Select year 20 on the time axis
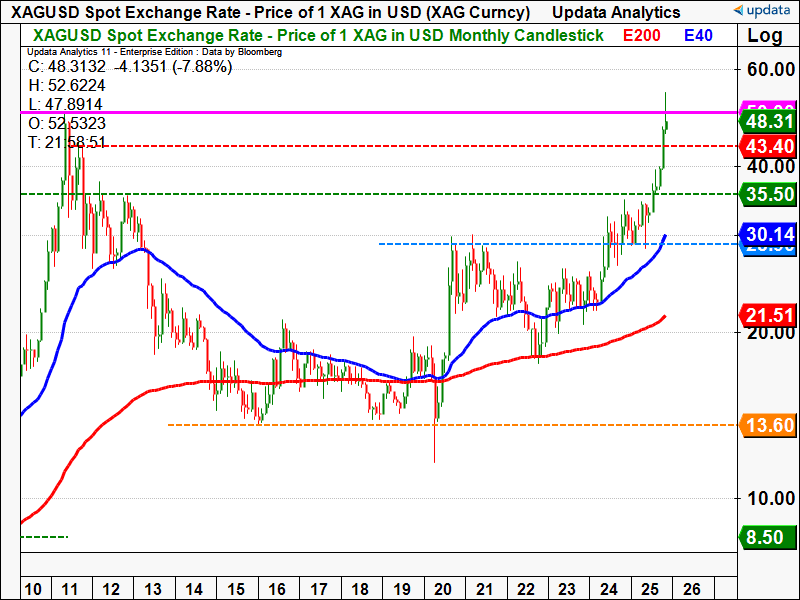Screen dimensions: 800x600 [443, 587]
